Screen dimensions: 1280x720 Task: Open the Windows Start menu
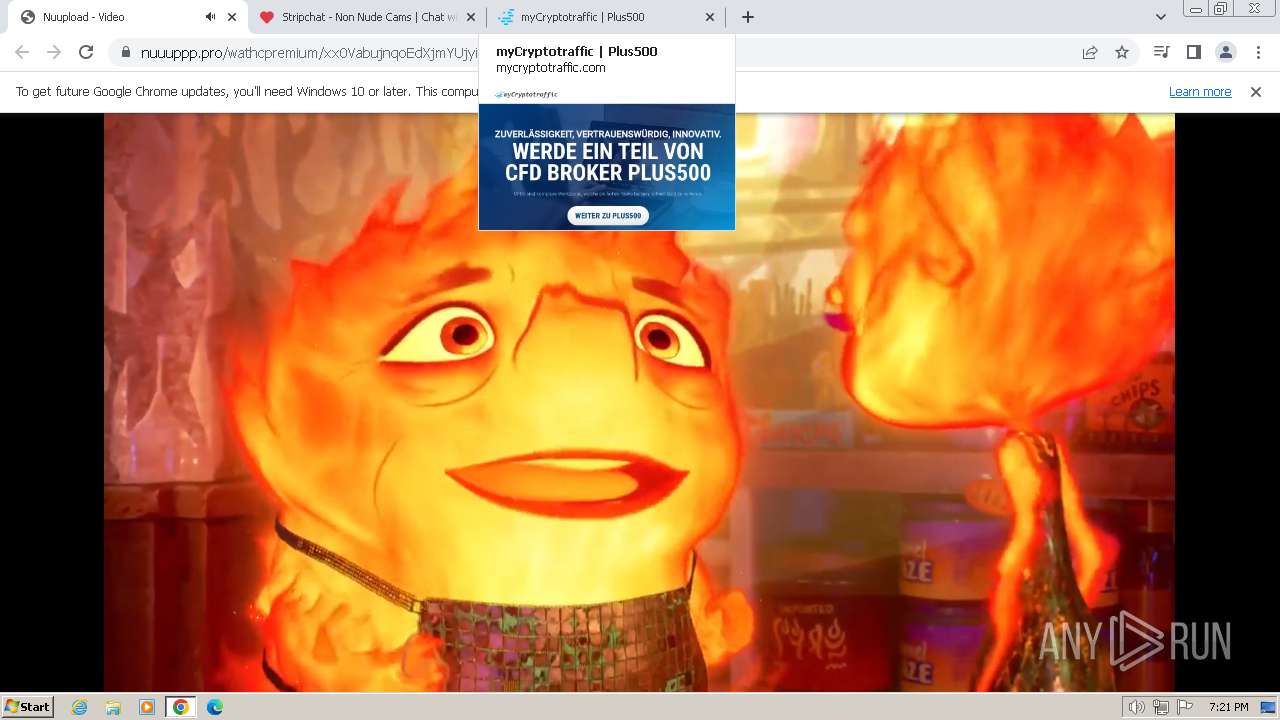27,706
